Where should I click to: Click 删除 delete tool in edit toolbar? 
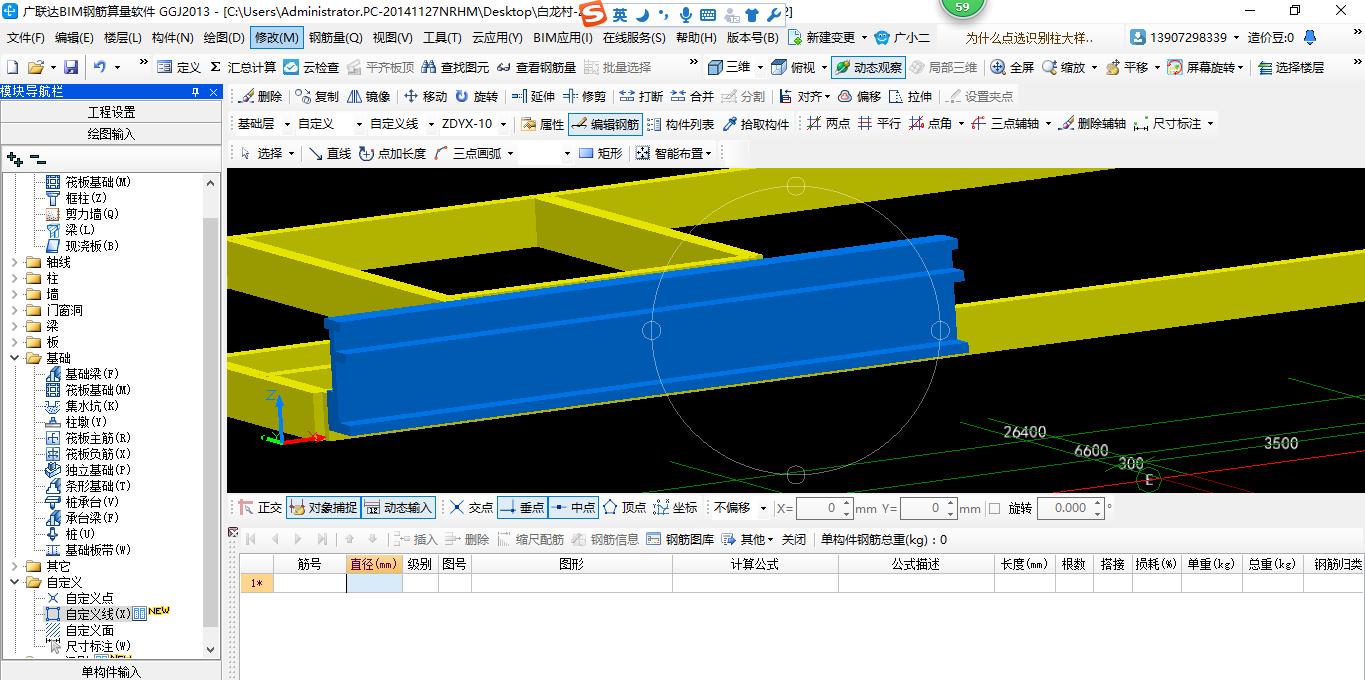click(261, 97)
